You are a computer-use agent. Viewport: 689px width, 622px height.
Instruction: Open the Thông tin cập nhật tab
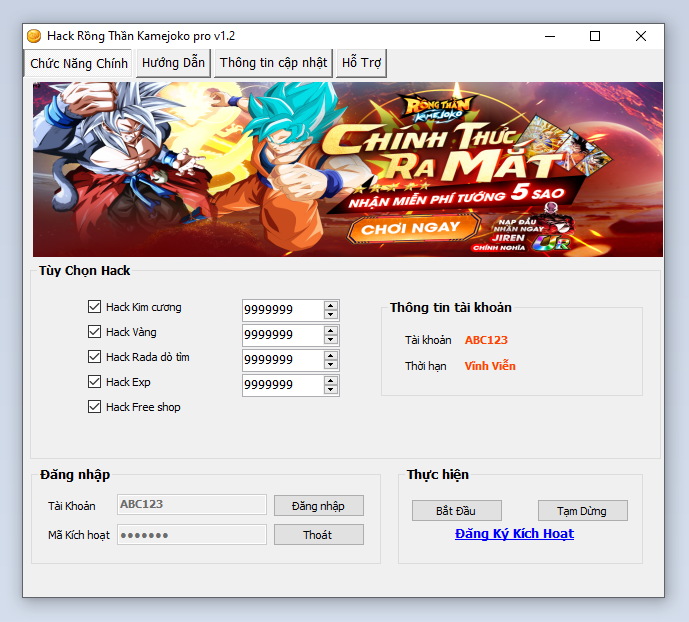pos(273,62)
